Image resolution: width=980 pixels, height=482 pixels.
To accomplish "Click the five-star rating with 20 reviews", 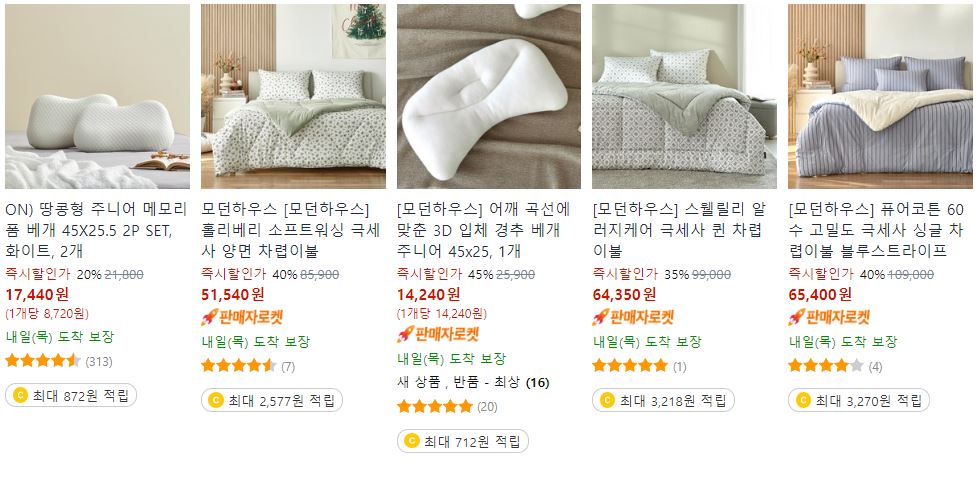I will pyautogui.click(x=448, y=407).
